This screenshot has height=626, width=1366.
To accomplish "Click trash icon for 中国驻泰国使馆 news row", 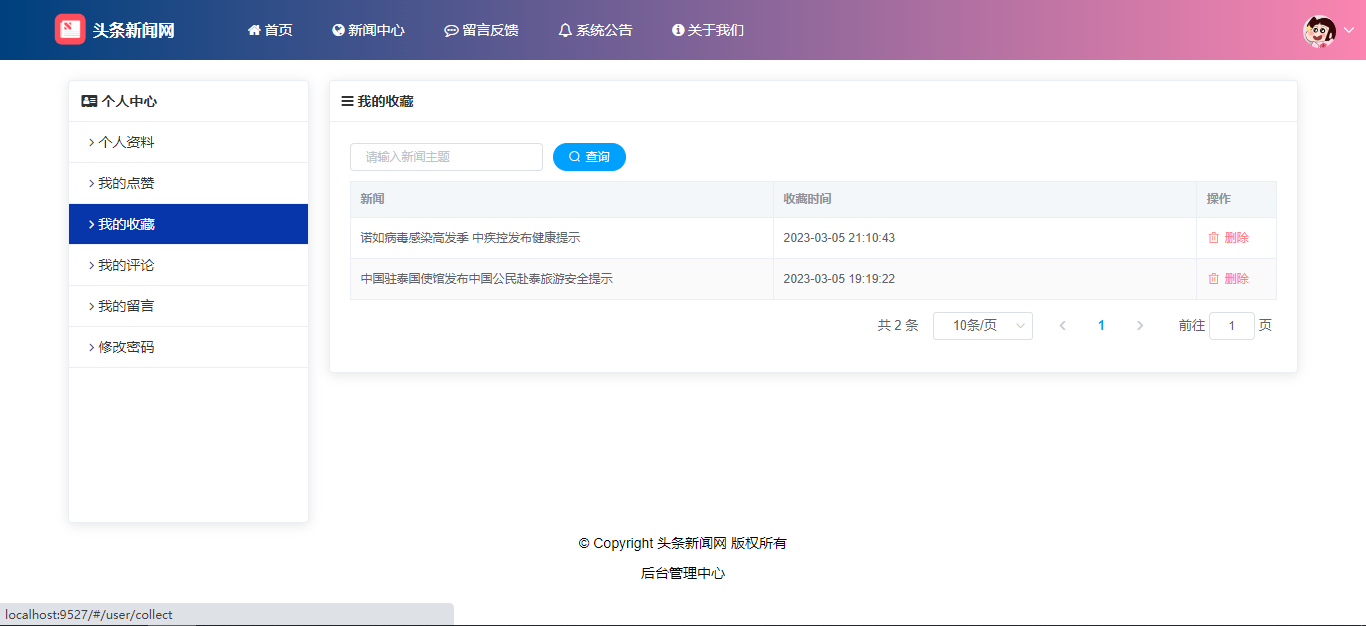I will [1214, 279].
